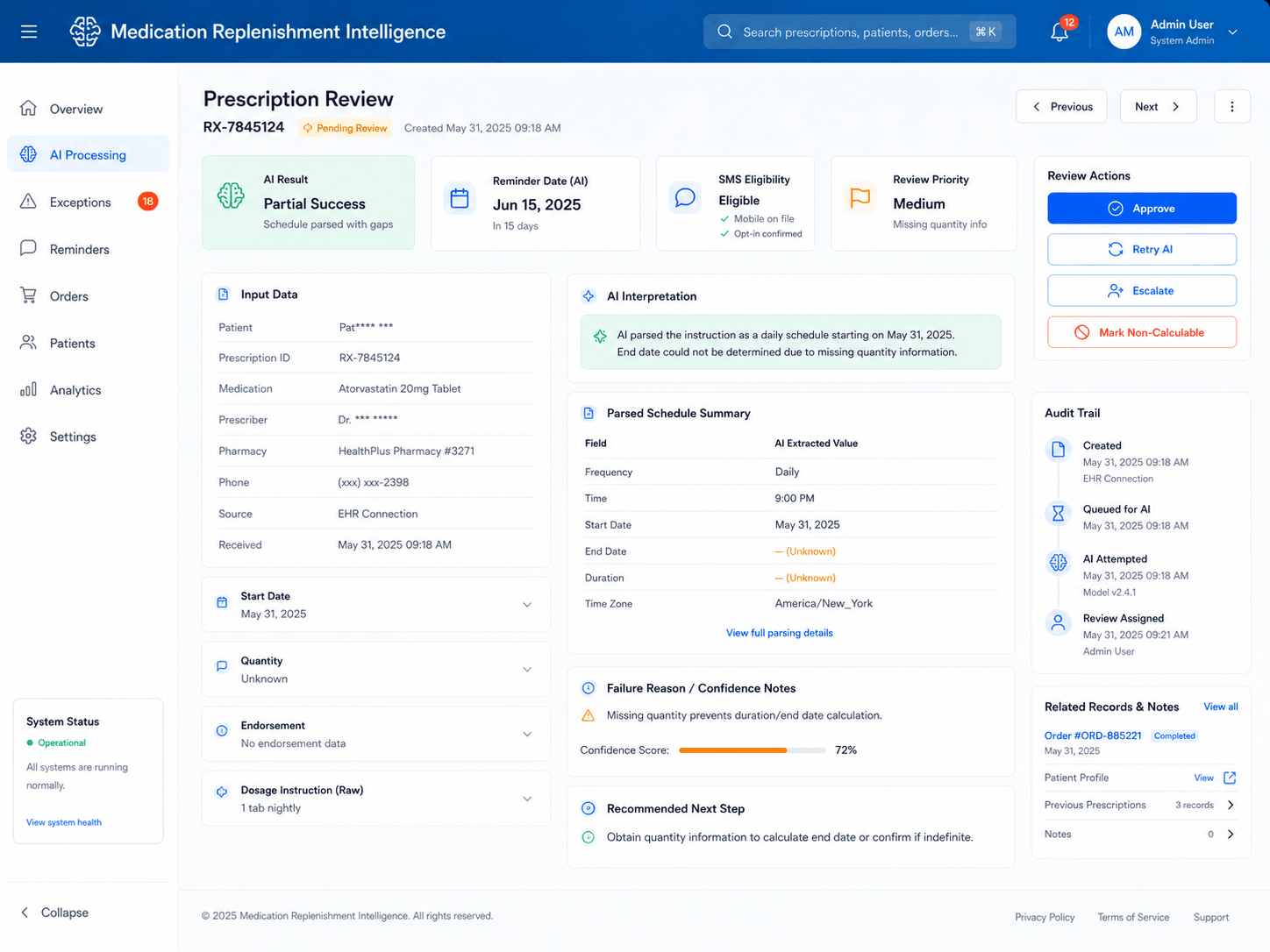Click View link for Patient Profile
This screenshot has width=1270, height=952.
pos(1204,778)
